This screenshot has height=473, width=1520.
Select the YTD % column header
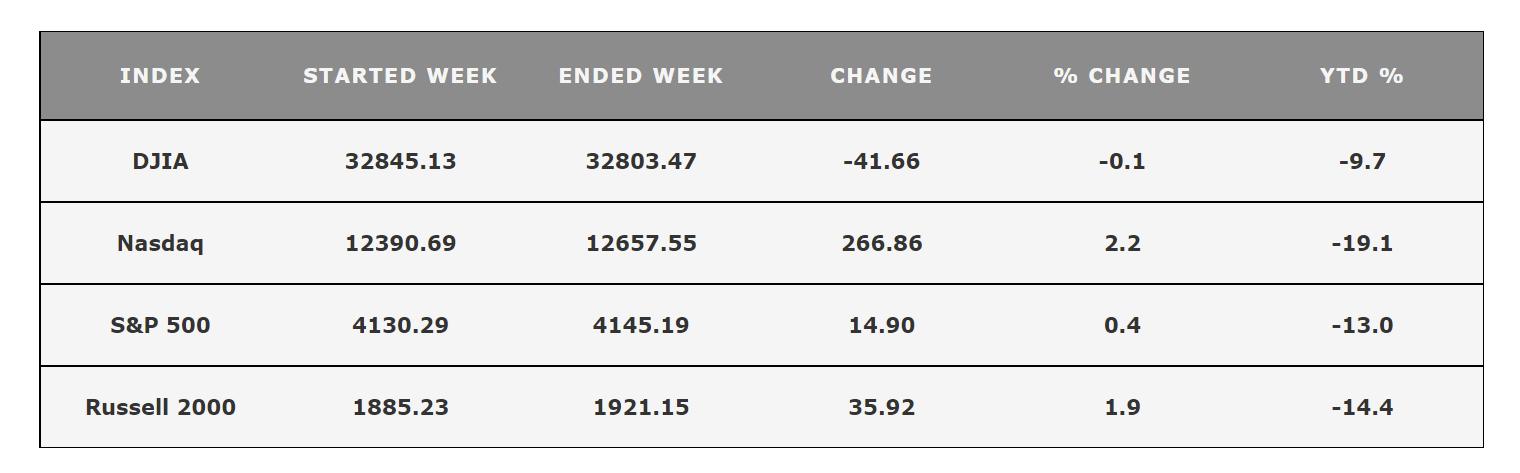click(1362, 76)
